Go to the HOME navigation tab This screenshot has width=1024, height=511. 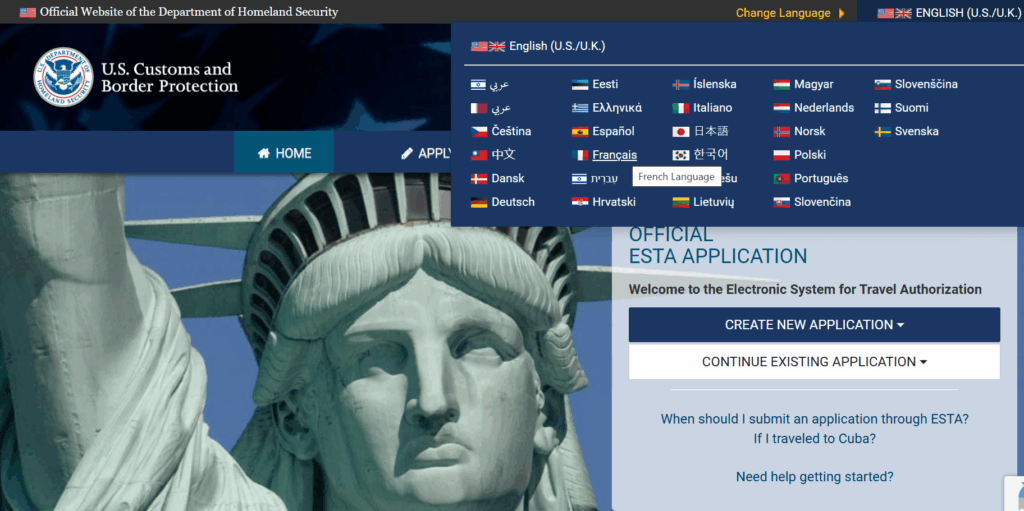pyautogui.click(x=284, y=153)
